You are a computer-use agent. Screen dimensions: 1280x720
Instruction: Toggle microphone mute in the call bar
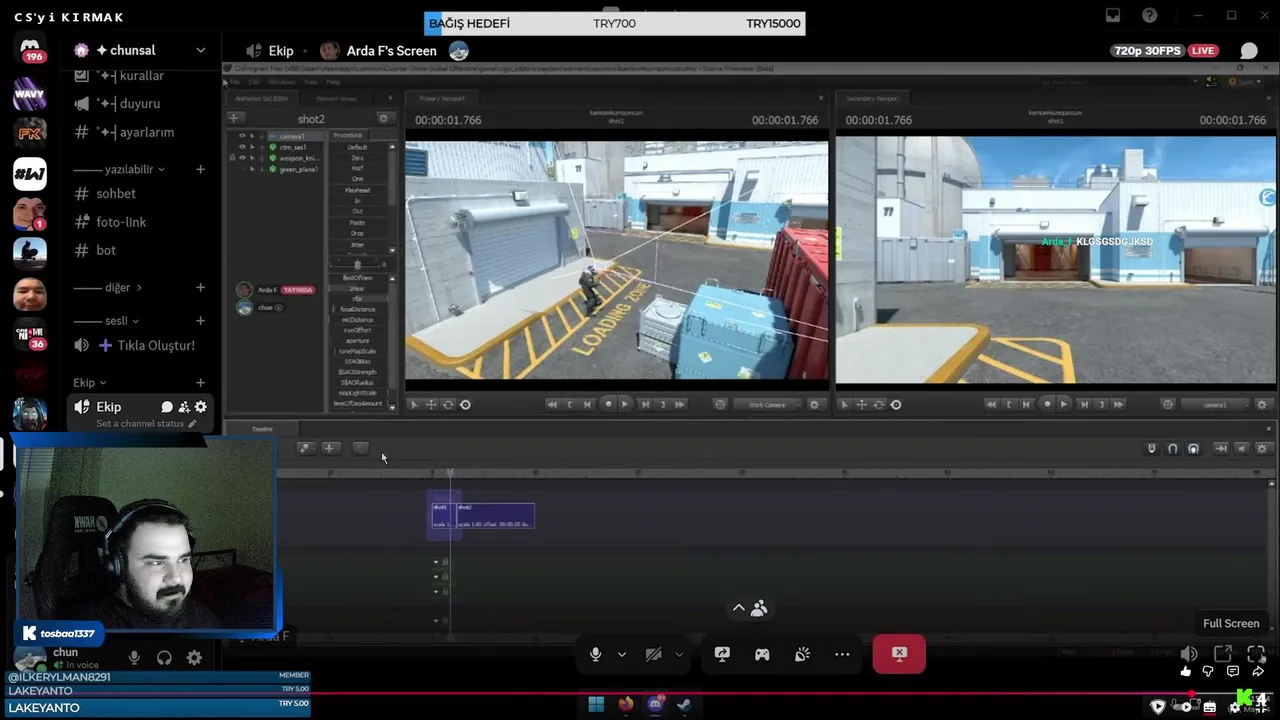(x=596, y=654)
